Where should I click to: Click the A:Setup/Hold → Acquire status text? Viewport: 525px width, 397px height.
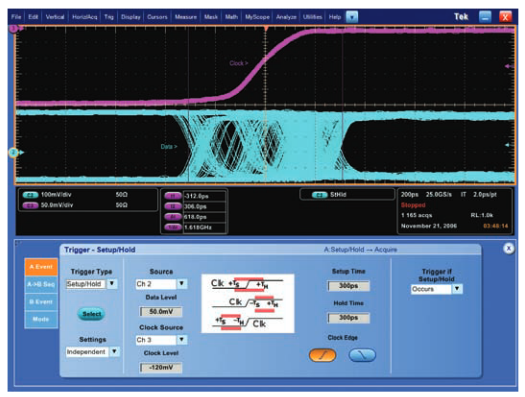360,249
